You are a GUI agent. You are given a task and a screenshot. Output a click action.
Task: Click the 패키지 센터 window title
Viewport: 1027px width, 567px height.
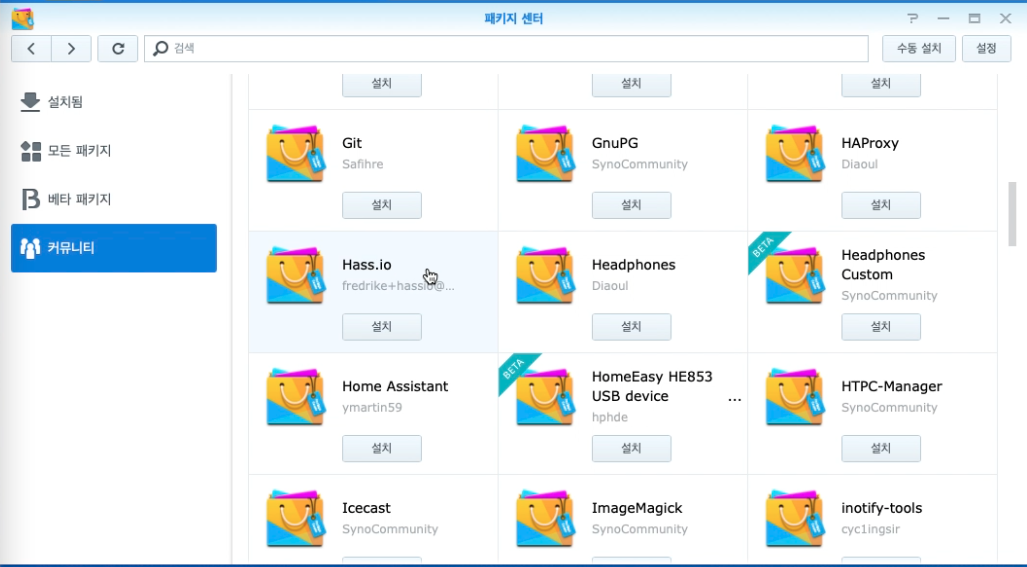pos(514,18)
